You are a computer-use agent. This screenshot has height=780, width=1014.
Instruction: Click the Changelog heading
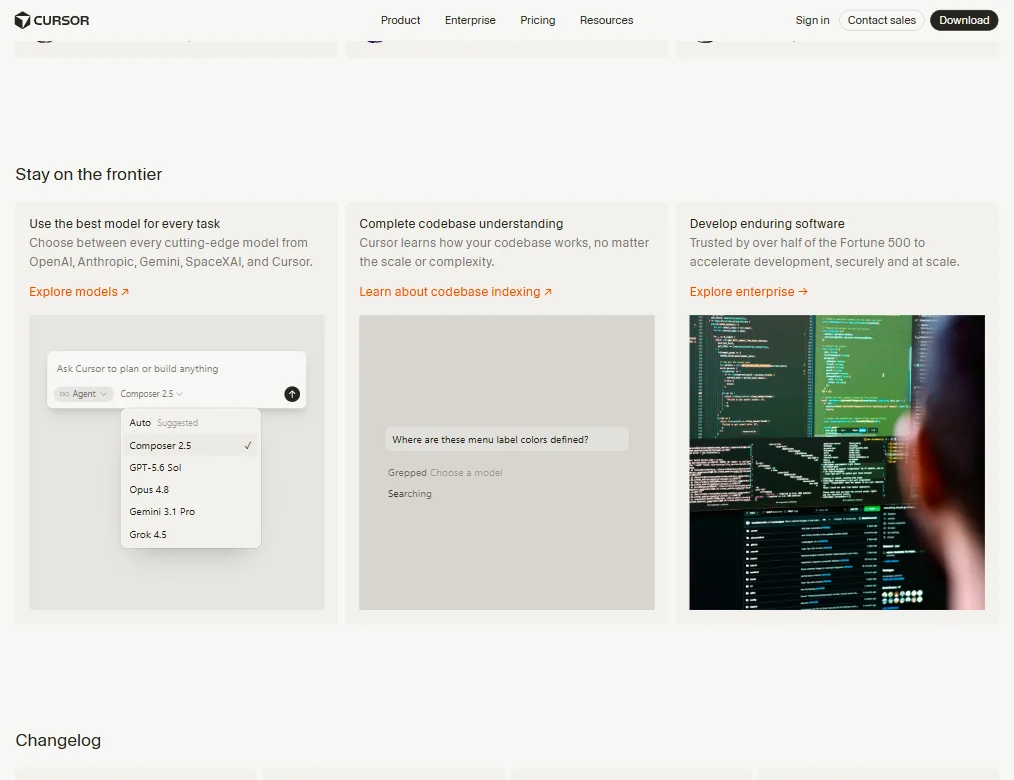pos(58,740)
